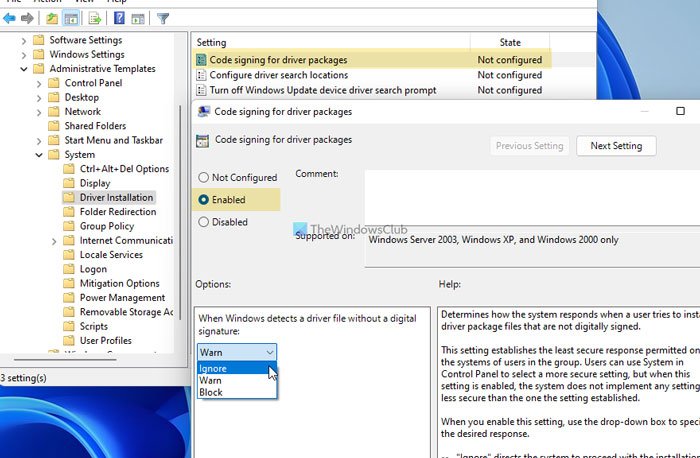
Task: Click the Show/Hide action pane icon
Action: point(138,18)
